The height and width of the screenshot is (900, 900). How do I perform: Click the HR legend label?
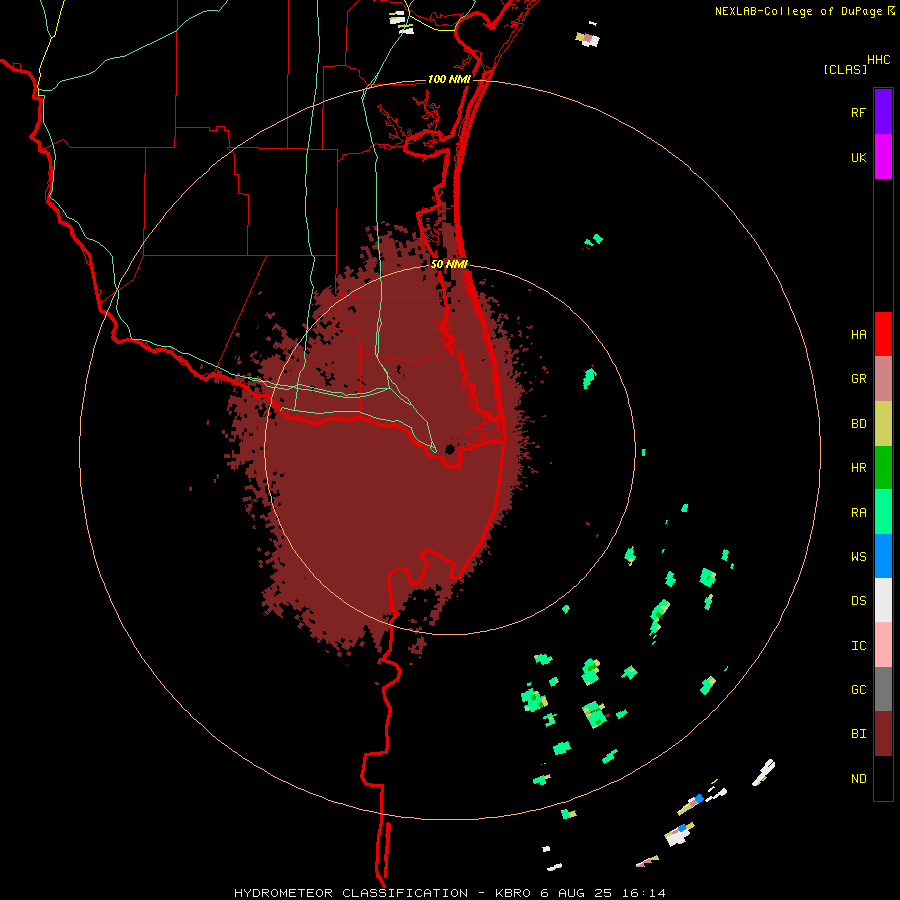pyautogui.click(x=858, y=468)
